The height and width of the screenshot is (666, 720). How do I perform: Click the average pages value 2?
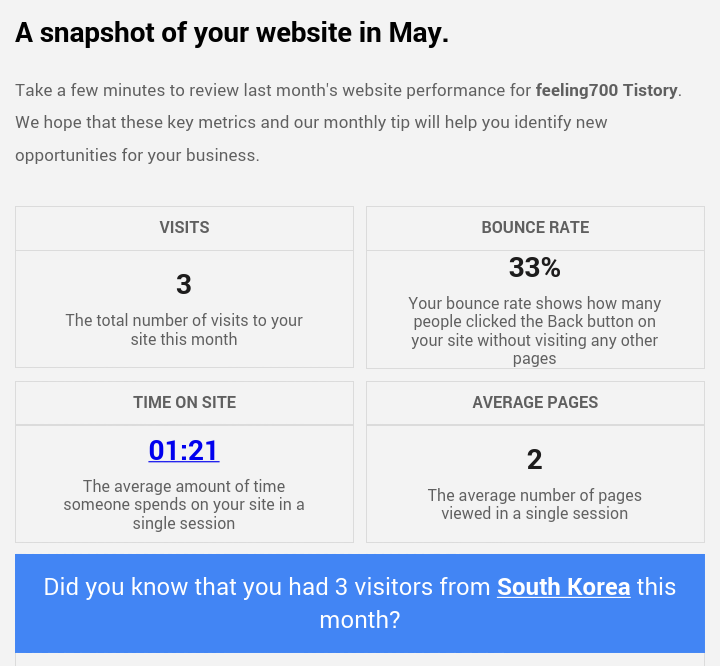coord(534,459)
